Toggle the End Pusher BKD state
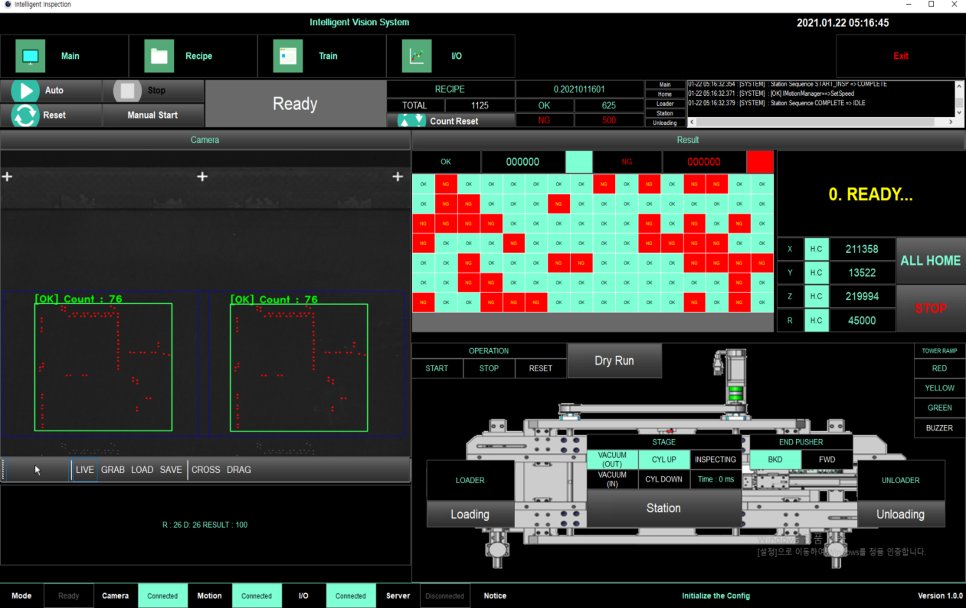 (x=775, y=460)
